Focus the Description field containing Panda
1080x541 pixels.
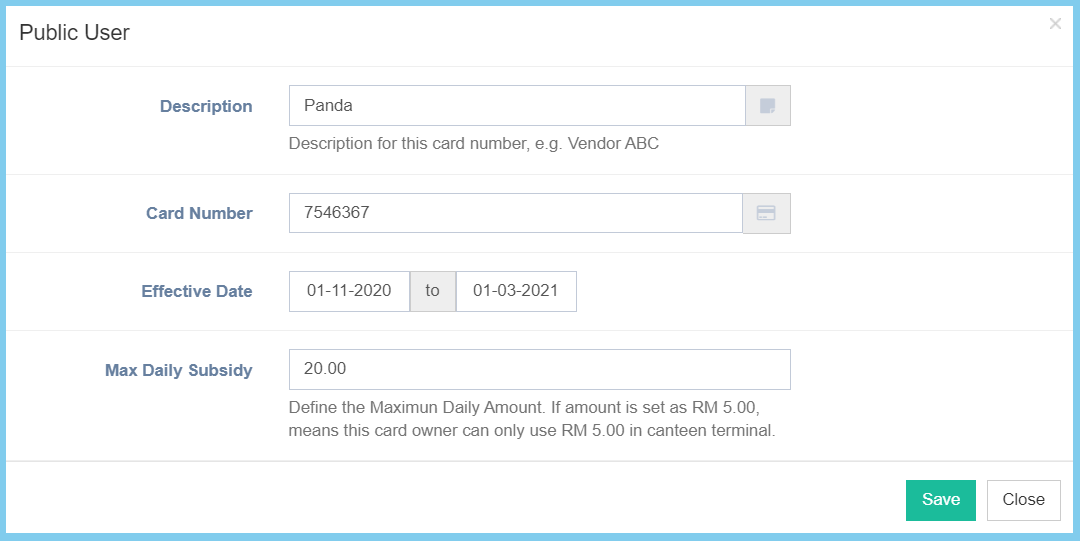click(516, 106)
